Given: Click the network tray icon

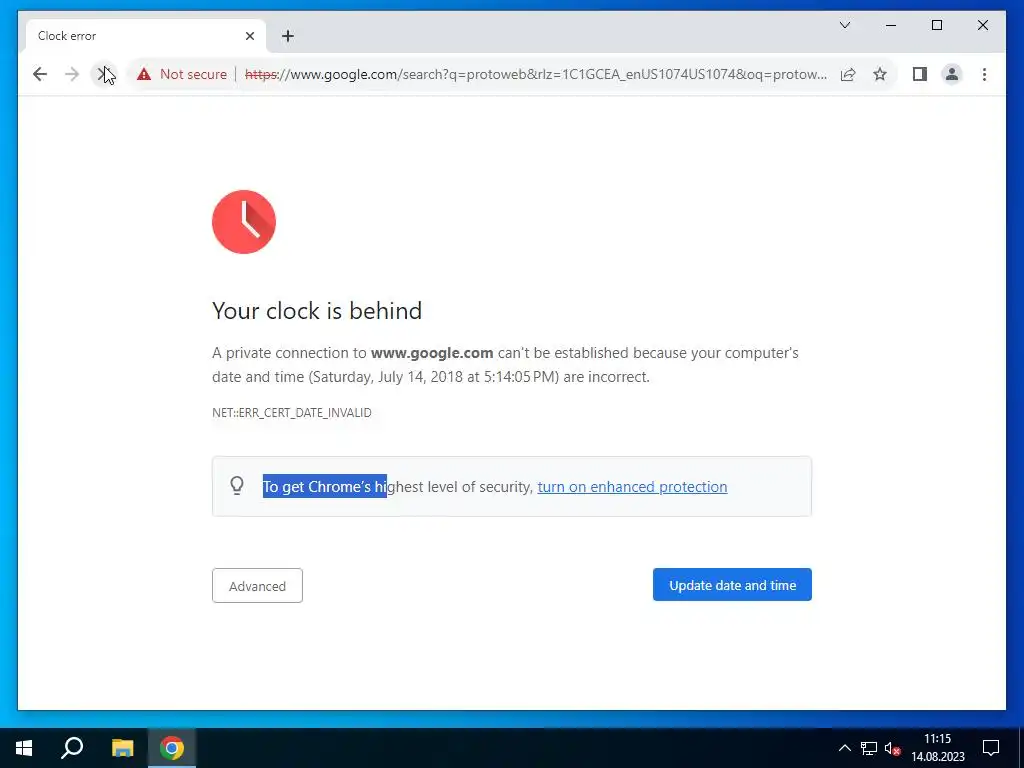Looking at the screenshot, I should [869, 748].
